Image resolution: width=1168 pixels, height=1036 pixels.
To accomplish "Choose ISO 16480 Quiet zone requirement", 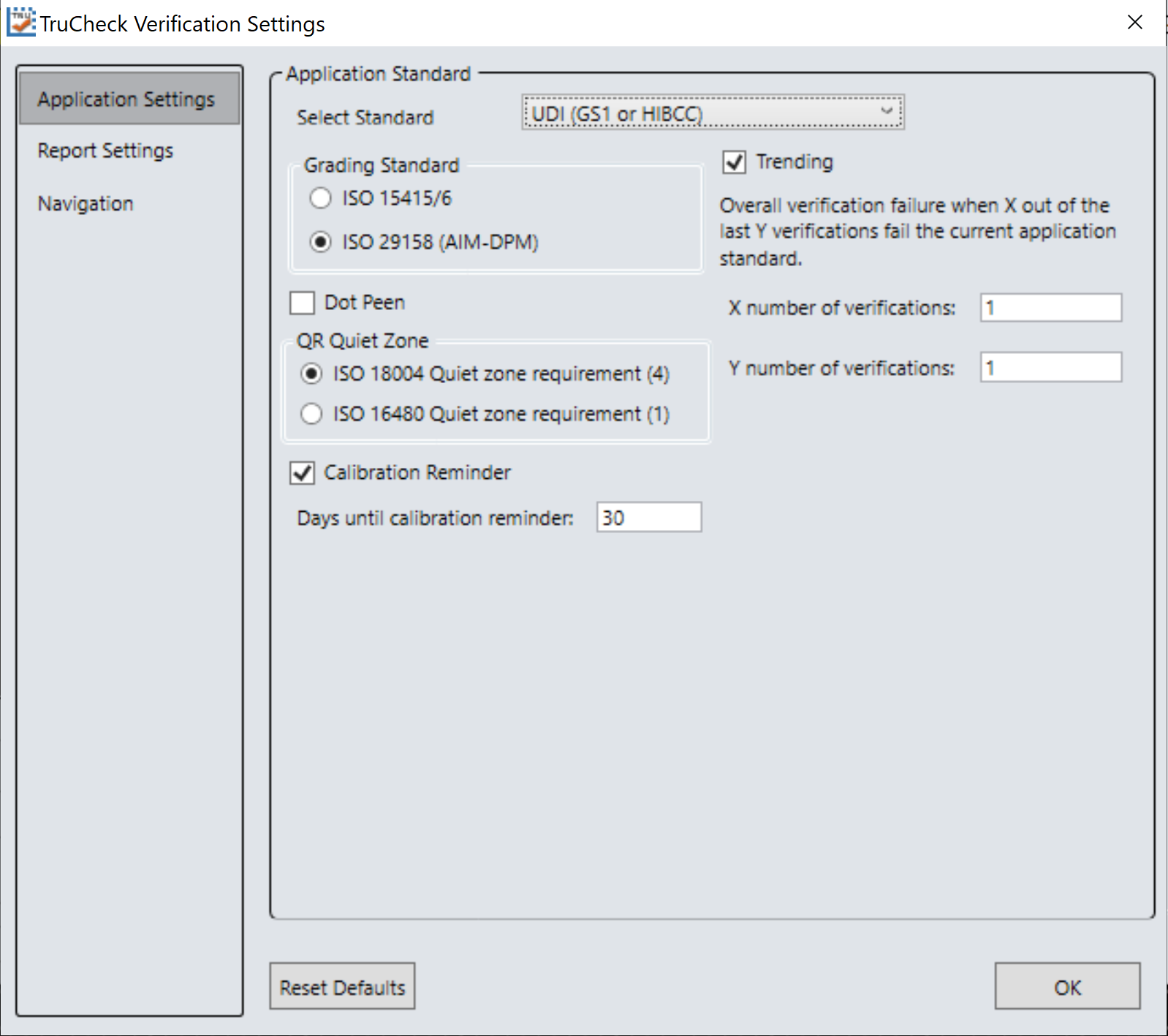I will [311, 414].
